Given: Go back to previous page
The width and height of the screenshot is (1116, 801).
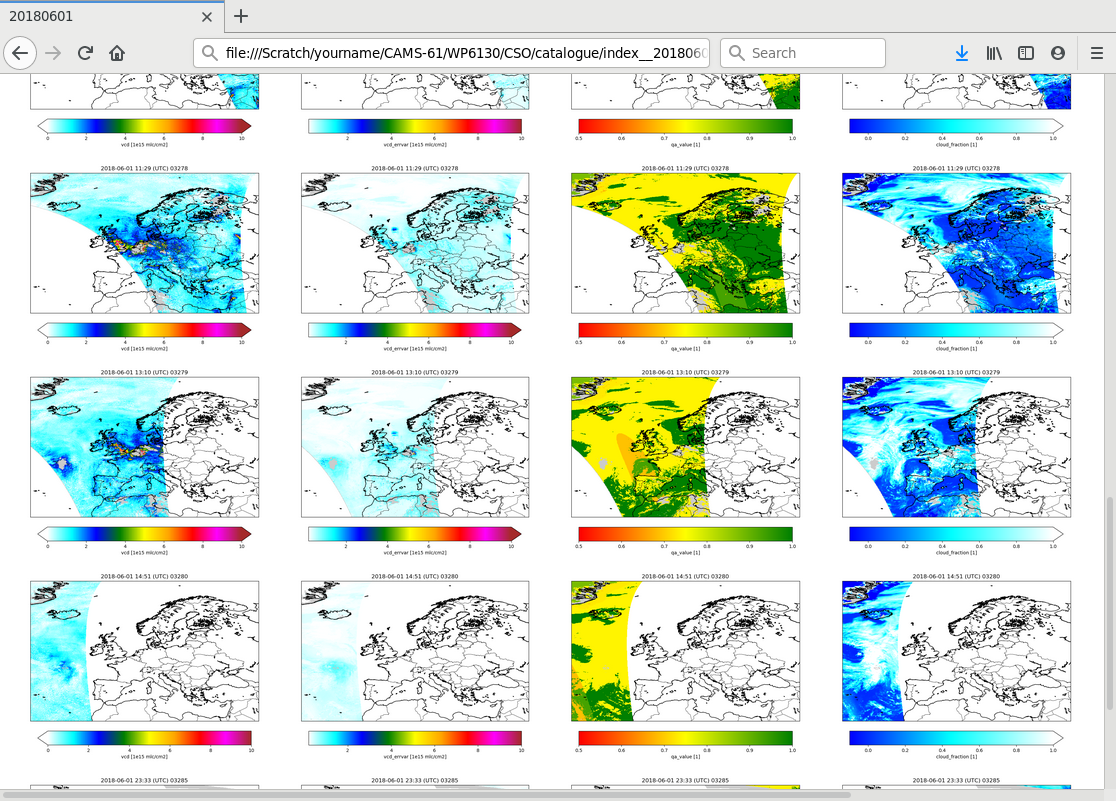Looking at the screenshot, I should pyautogui.click(x=20, y=53).
